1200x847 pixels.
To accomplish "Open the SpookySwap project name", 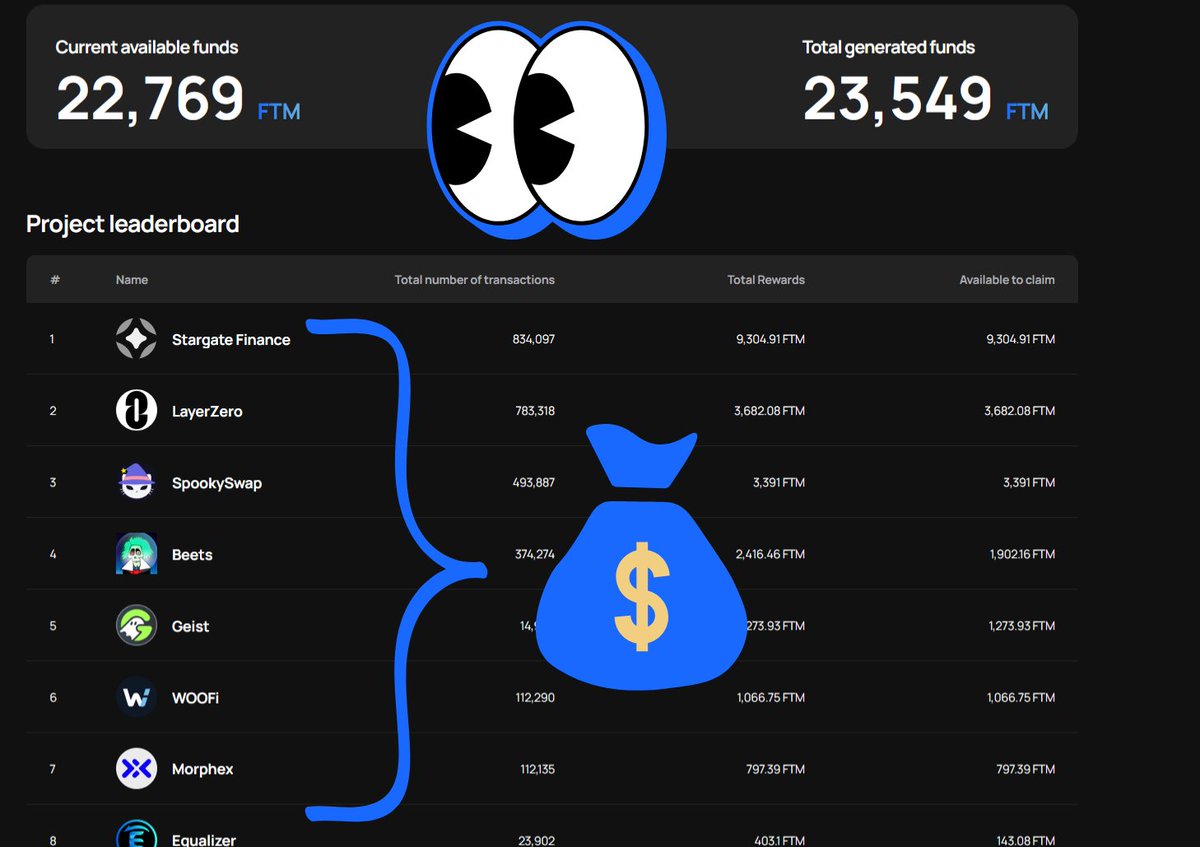I will 217,483.
